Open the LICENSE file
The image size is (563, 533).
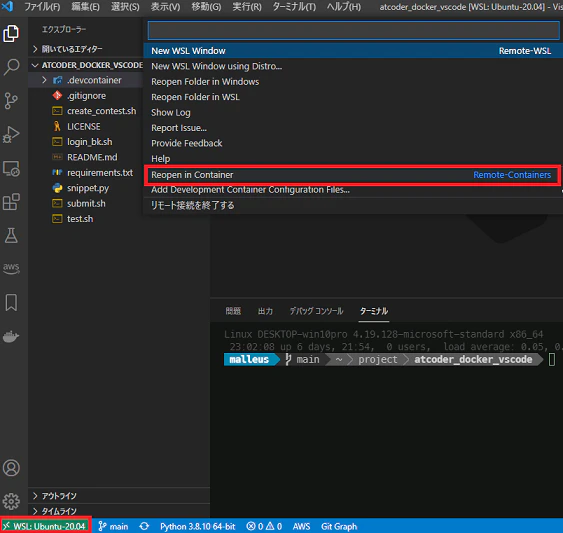[86, 126]
